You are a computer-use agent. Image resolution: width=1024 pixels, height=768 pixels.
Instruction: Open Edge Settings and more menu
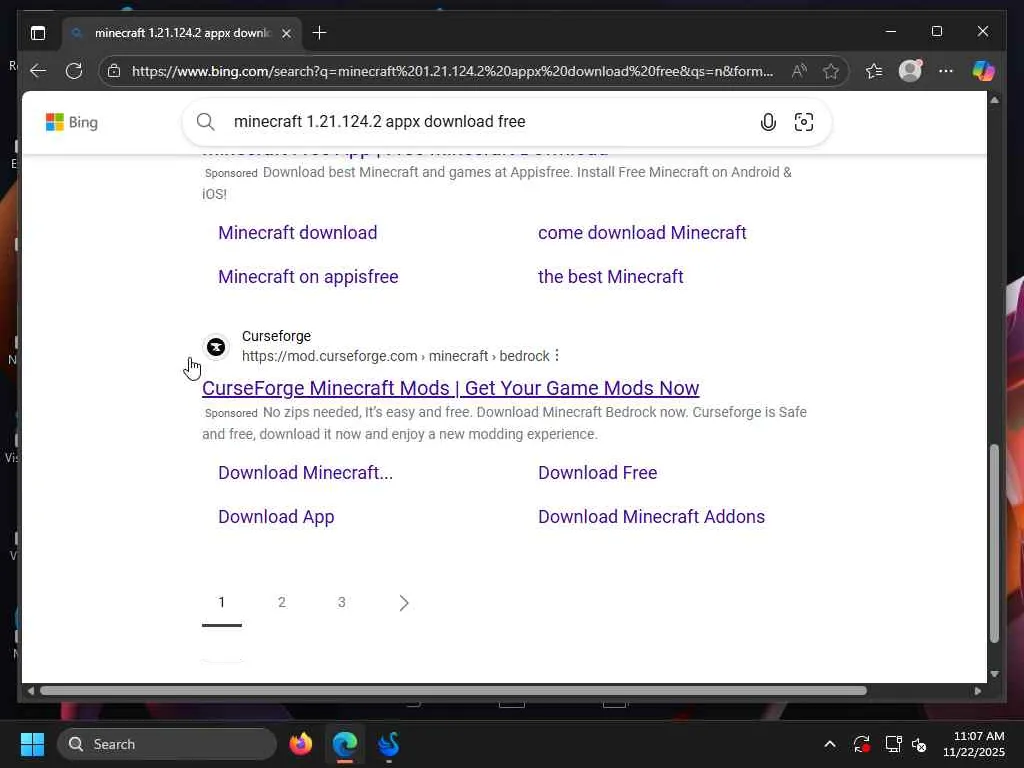tap(946, 71)
